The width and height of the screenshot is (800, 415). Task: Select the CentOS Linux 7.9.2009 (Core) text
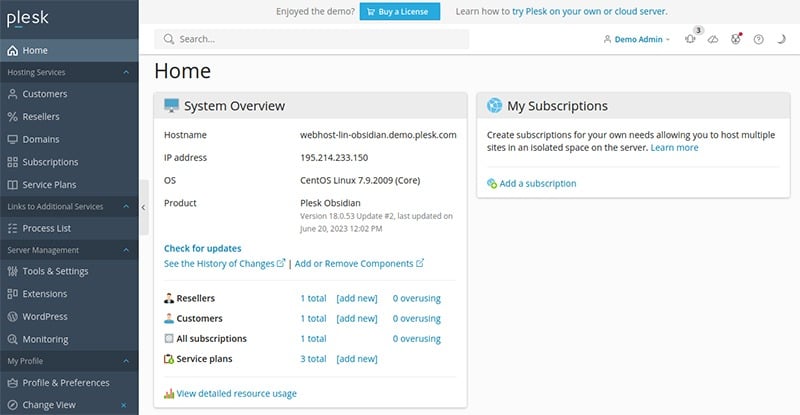360,180
